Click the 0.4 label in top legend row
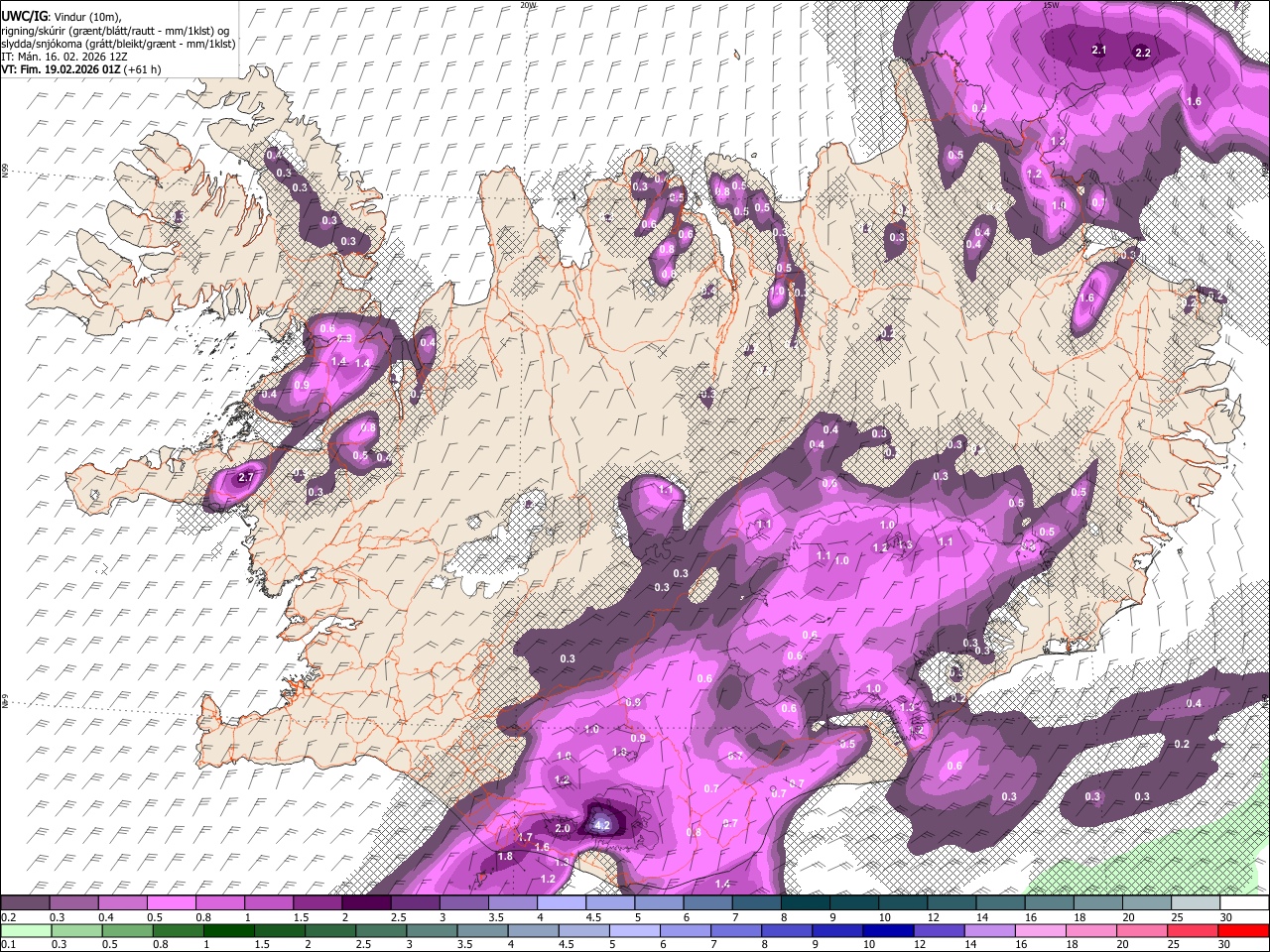This screenshot has height=952, width=1270. tap(106, 917)
